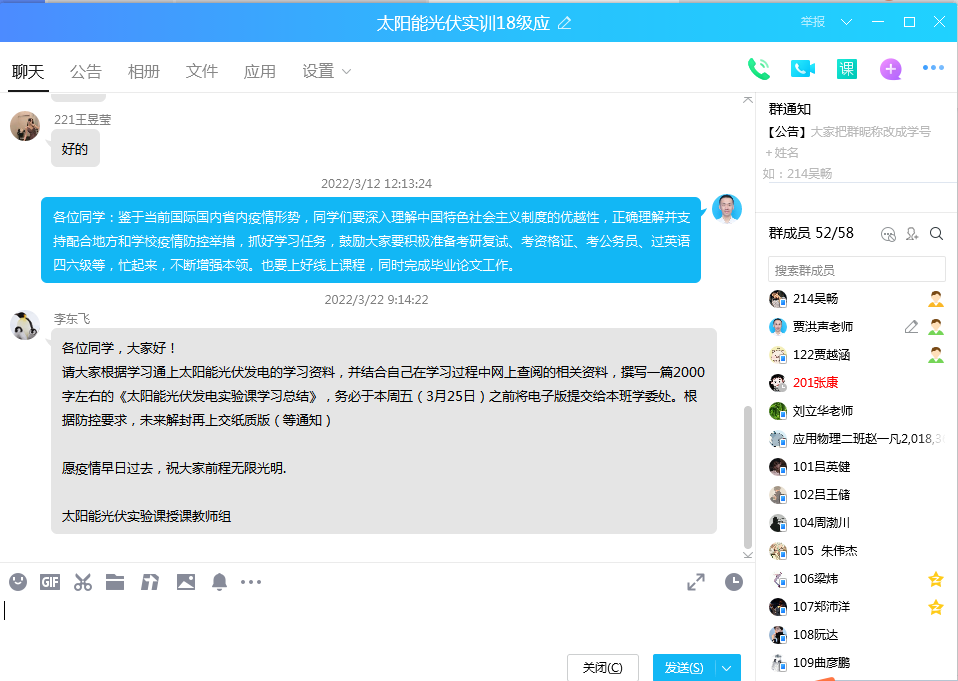
Task: Open the emoji picker
Action: [x=18, y=582]
